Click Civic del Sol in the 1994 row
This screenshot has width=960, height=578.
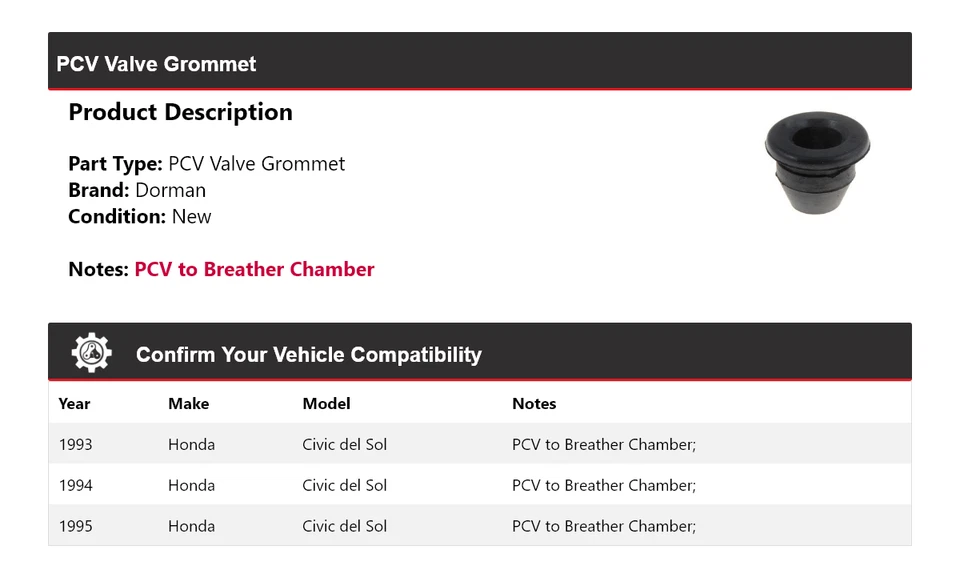(344, 485)
